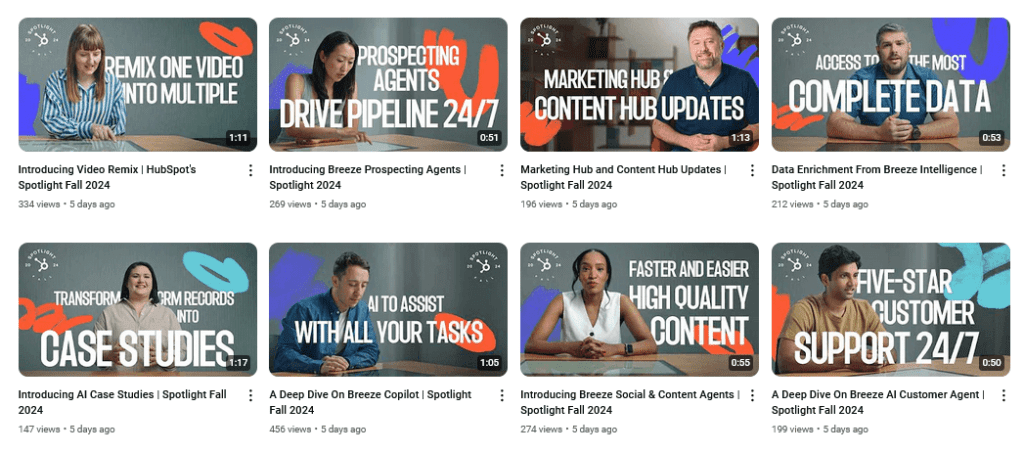Click the 'Introducing Video Remix' title link
This screenshot has width=1024, height=453.
(x=107, y=177)
